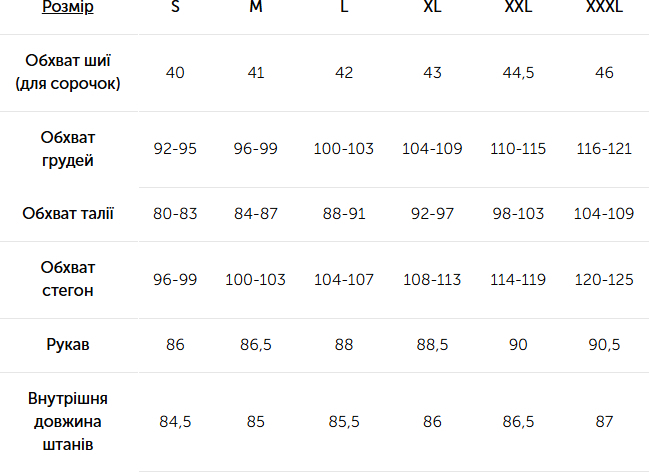
Task: Select the M size column header
Action: click(x=256, y=8)
